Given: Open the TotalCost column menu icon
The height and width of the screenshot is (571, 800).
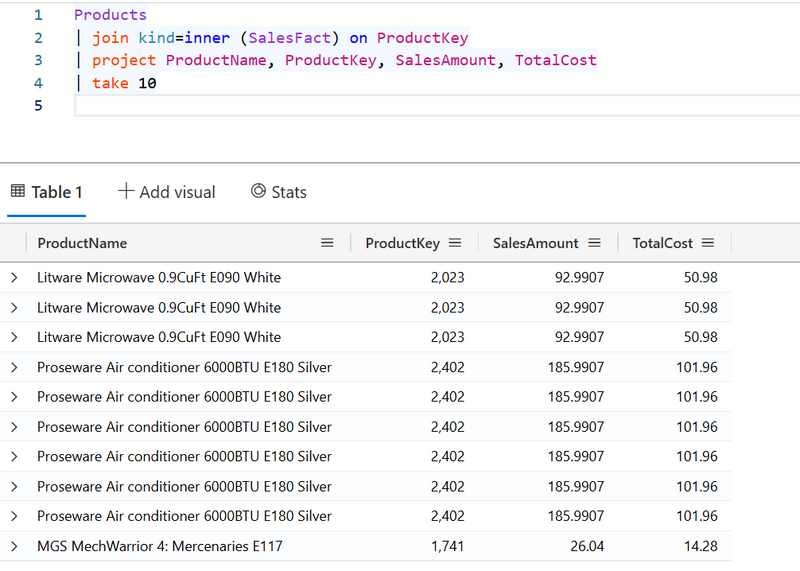Looking at the screenshot, I should click(708, 243).
